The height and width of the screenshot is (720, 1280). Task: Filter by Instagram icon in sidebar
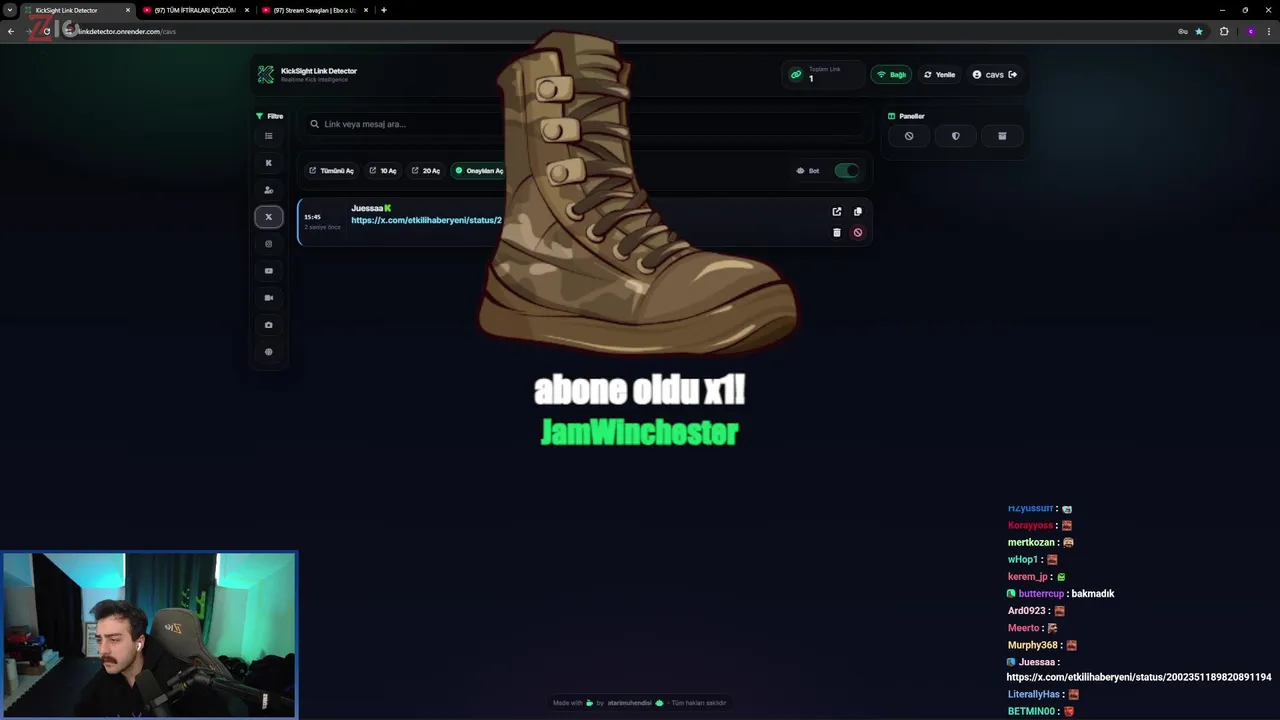tap(268, 244)
